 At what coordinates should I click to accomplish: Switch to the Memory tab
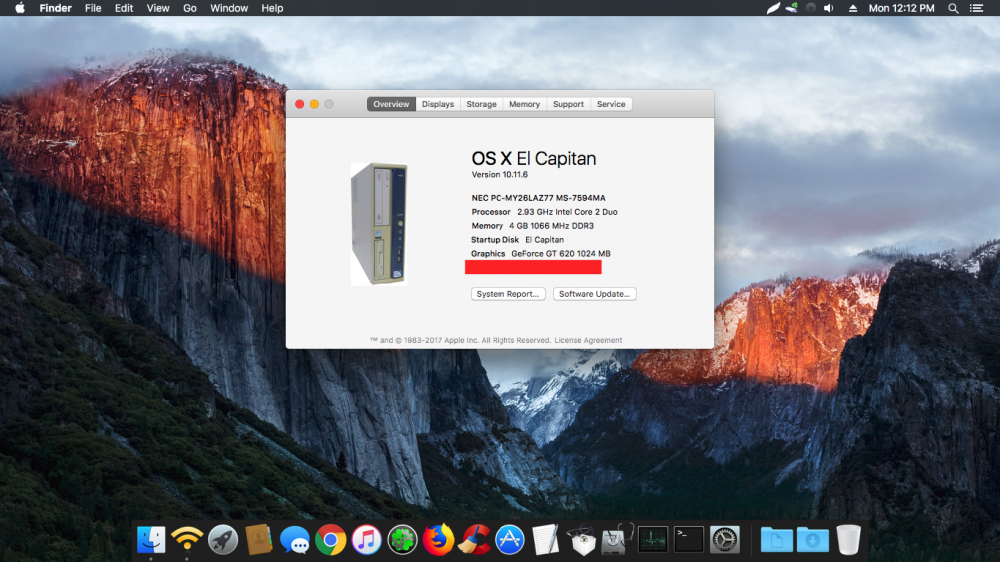(x=524, y=104)
